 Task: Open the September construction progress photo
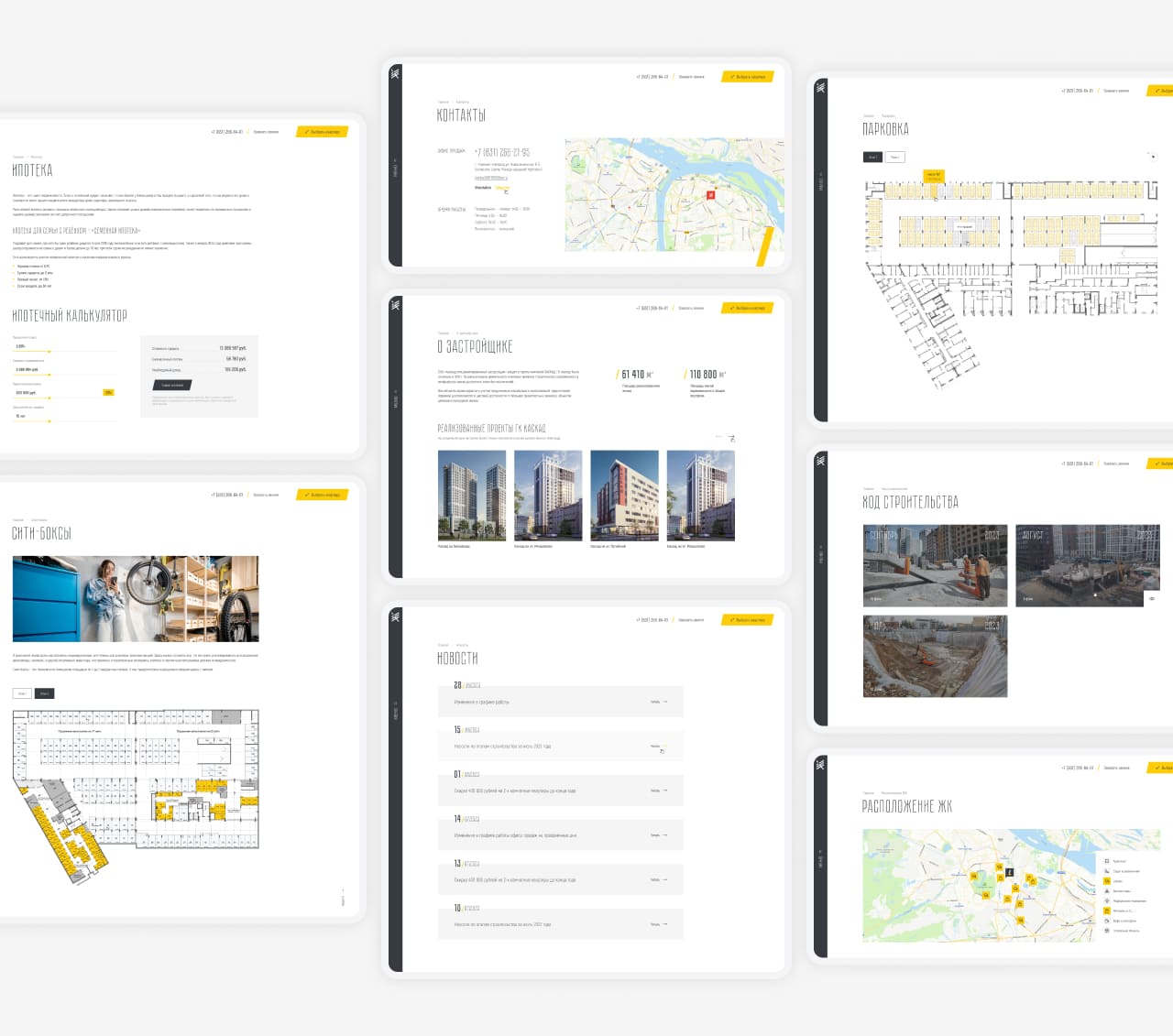pos(935,565)
